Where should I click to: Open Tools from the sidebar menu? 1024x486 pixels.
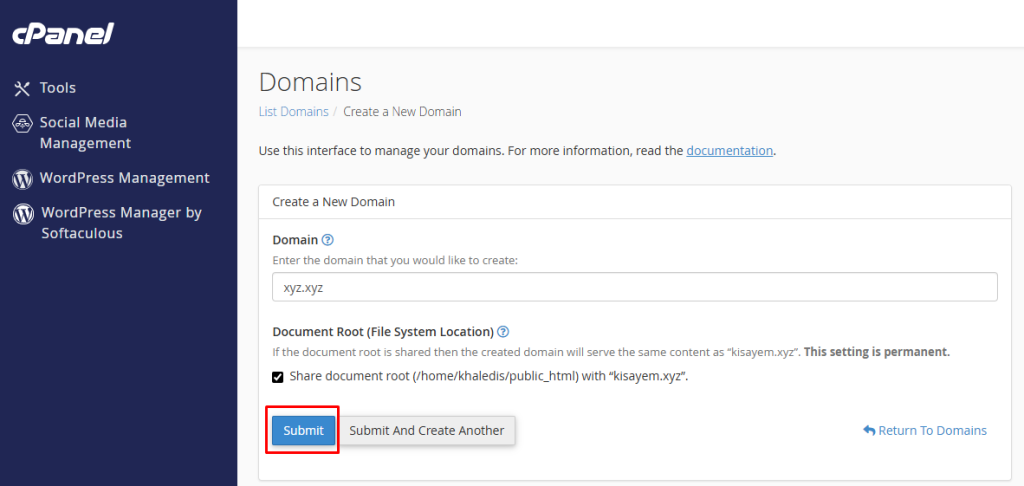point(58,88)
